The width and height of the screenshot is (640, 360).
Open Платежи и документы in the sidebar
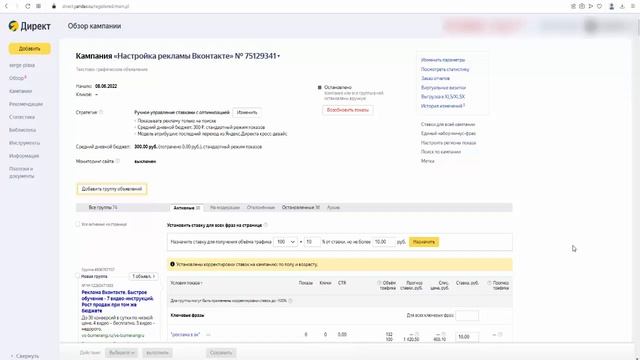coord(22,172)
